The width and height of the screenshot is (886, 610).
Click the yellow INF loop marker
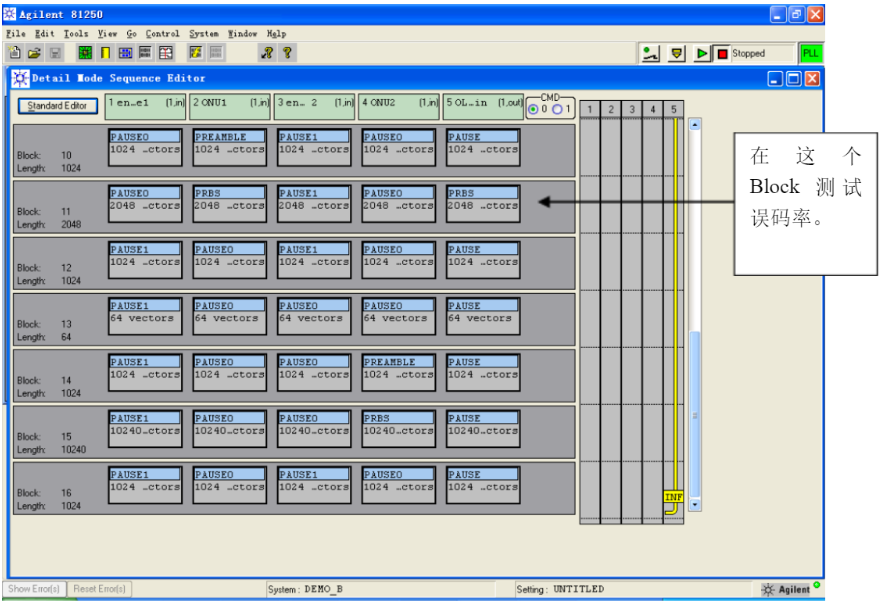point(673,497)
